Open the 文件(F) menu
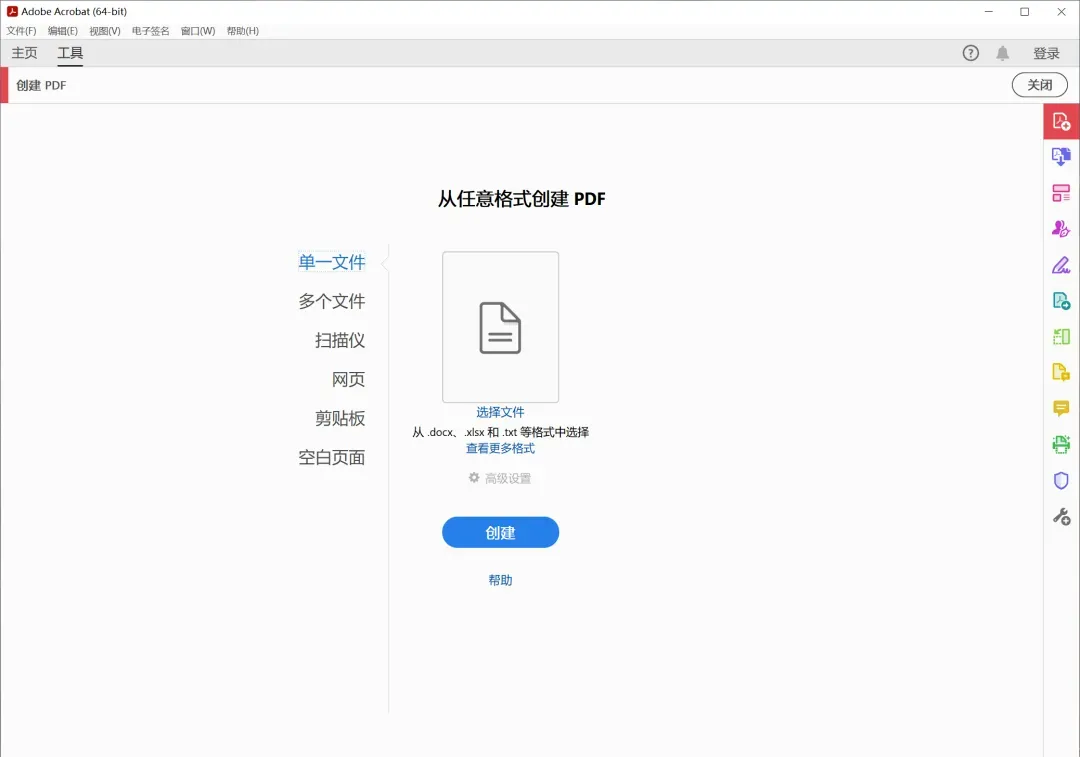 (x=21, y=31)
